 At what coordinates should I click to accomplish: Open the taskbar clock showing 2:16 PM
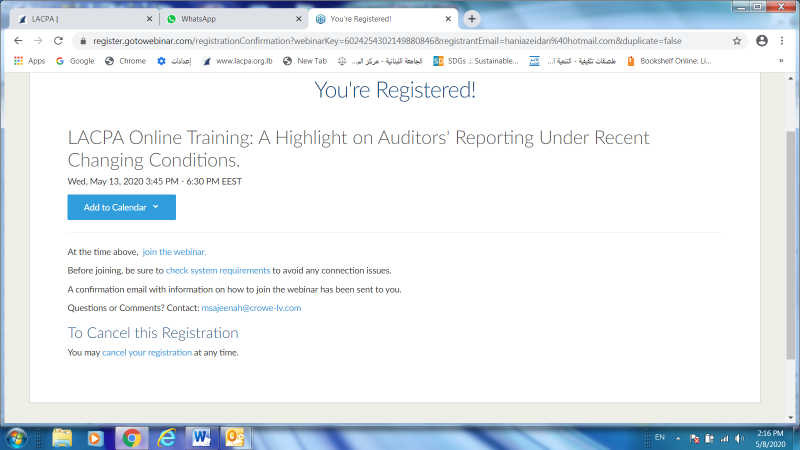coord(770,439)
